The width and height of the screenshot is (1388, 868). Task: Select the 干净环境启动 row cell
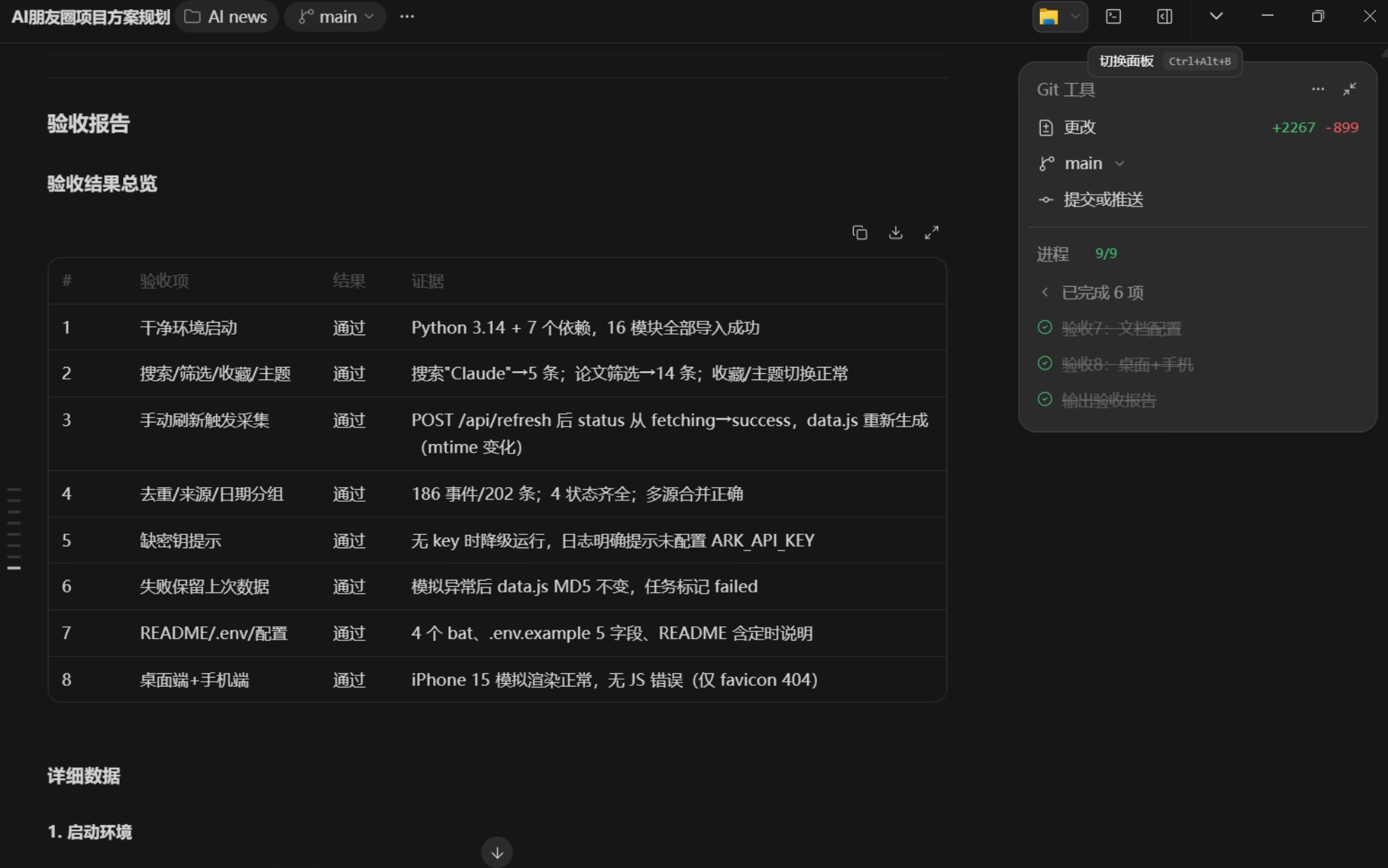188,328
